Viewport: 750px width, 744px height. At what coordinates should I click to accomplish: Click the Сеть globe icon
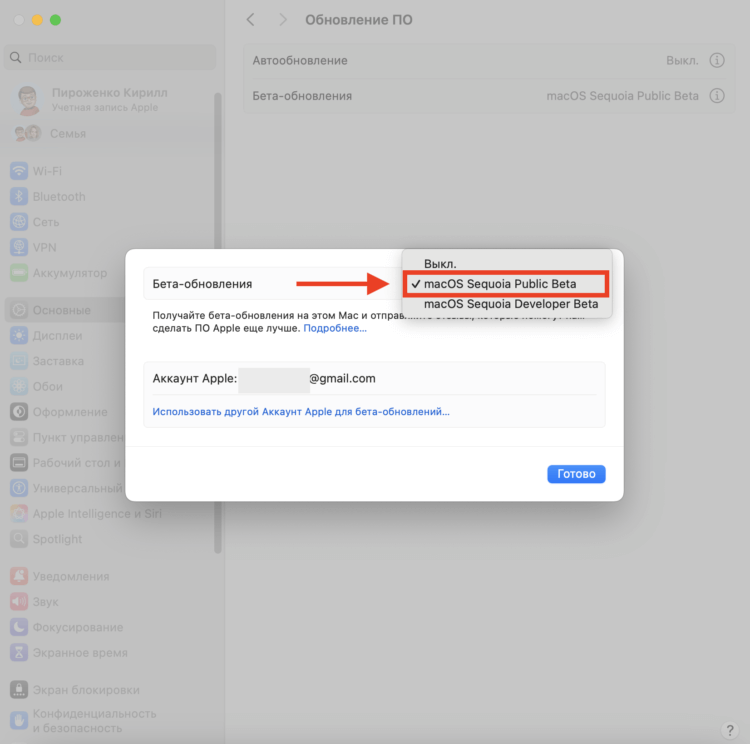[x=19, y=222]
